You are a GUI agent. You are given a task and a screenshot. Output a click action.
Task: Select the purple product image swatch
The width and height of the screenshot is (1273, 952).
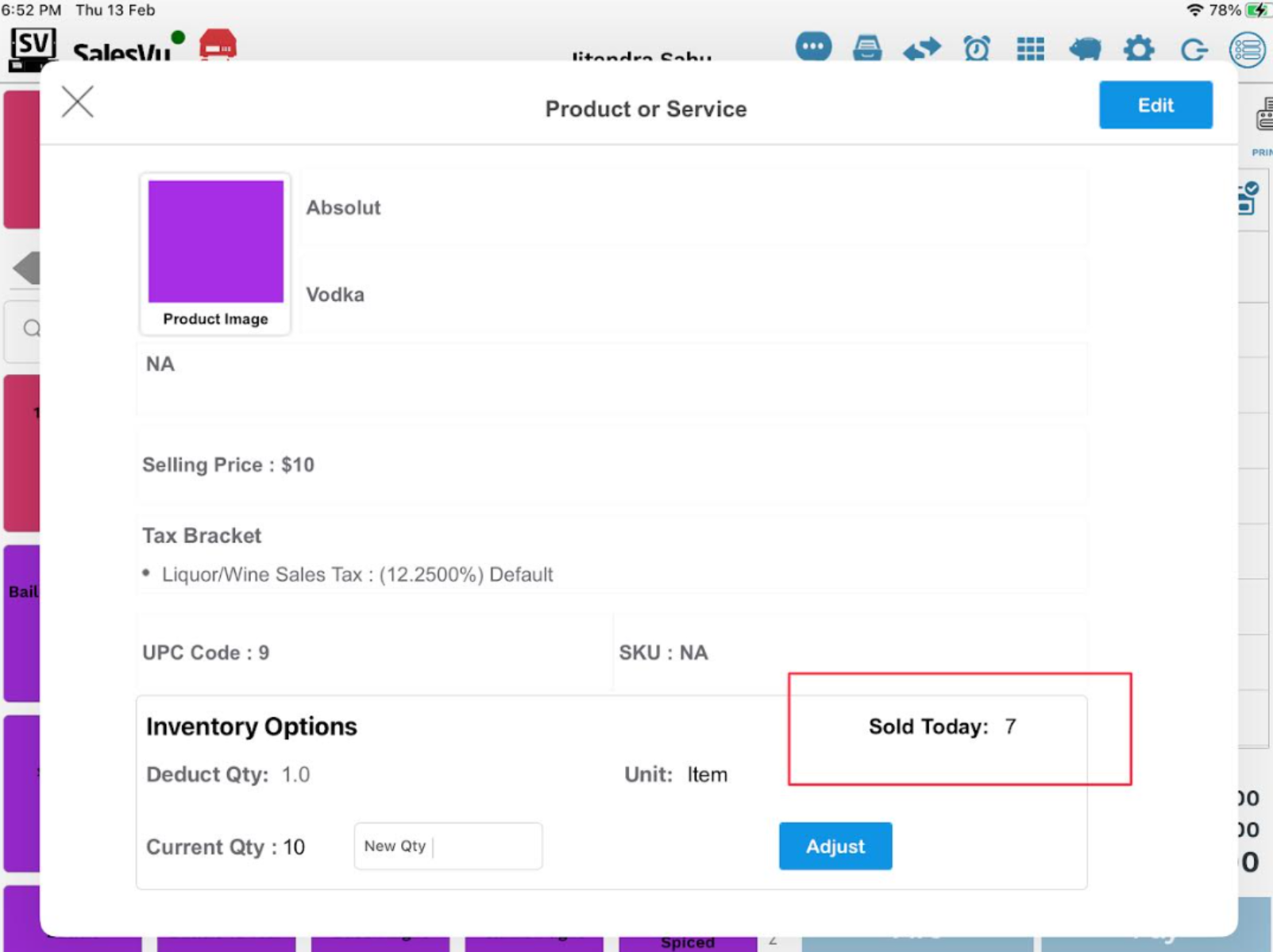click(x=216, y=241)
